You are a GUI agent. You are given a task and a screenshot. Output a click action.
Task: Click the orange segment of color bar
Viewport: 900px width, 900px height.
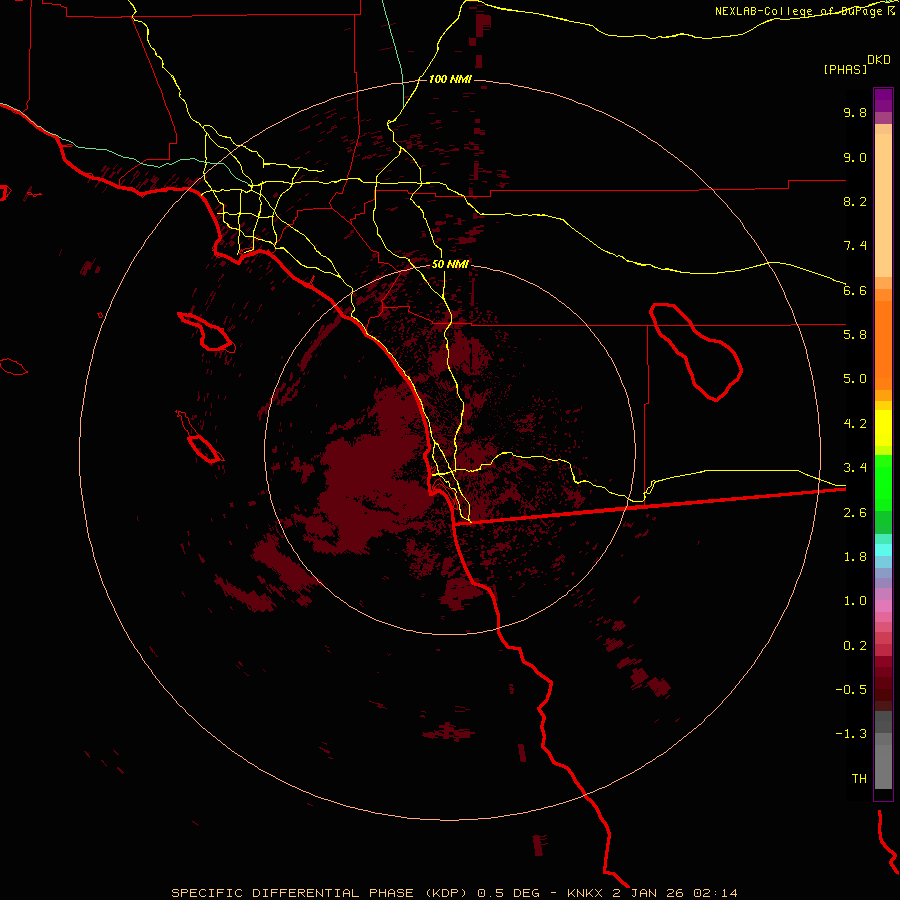(x=883, y=344)
